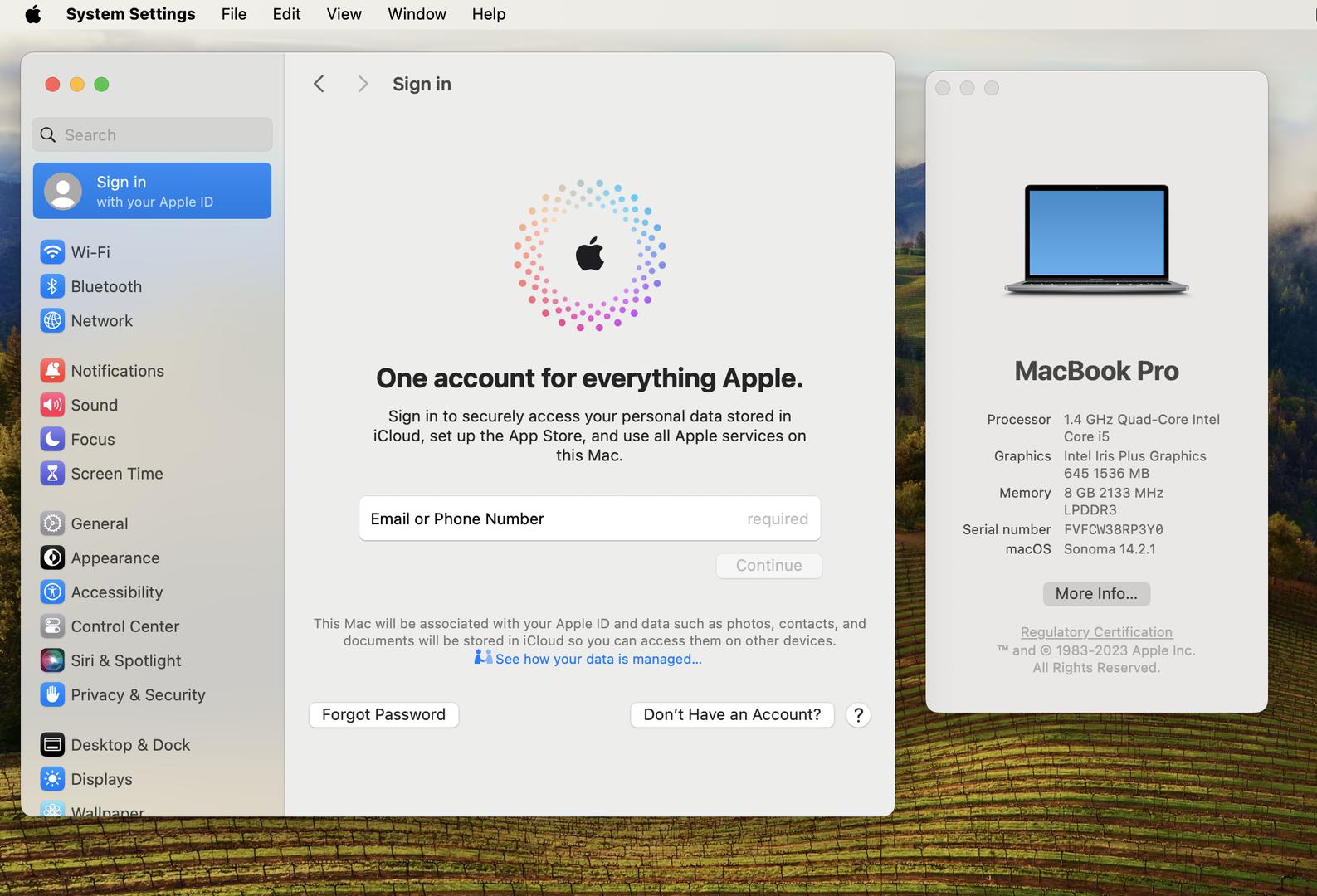
Task: Click the help question mark button
Action: click(858, 715)
